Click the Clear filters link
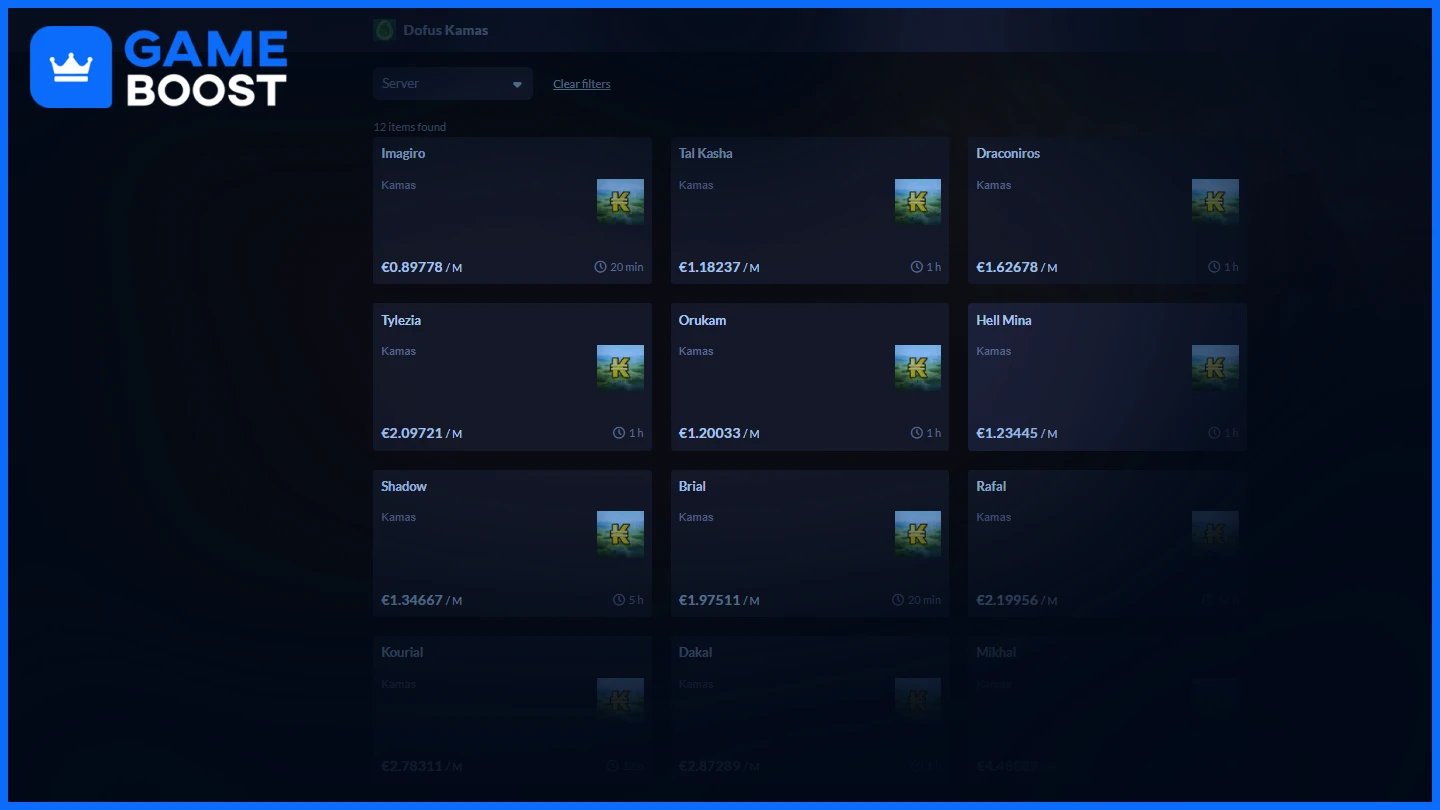The width and height of the screenshot is (1440, 810). (x=582, y=84)
